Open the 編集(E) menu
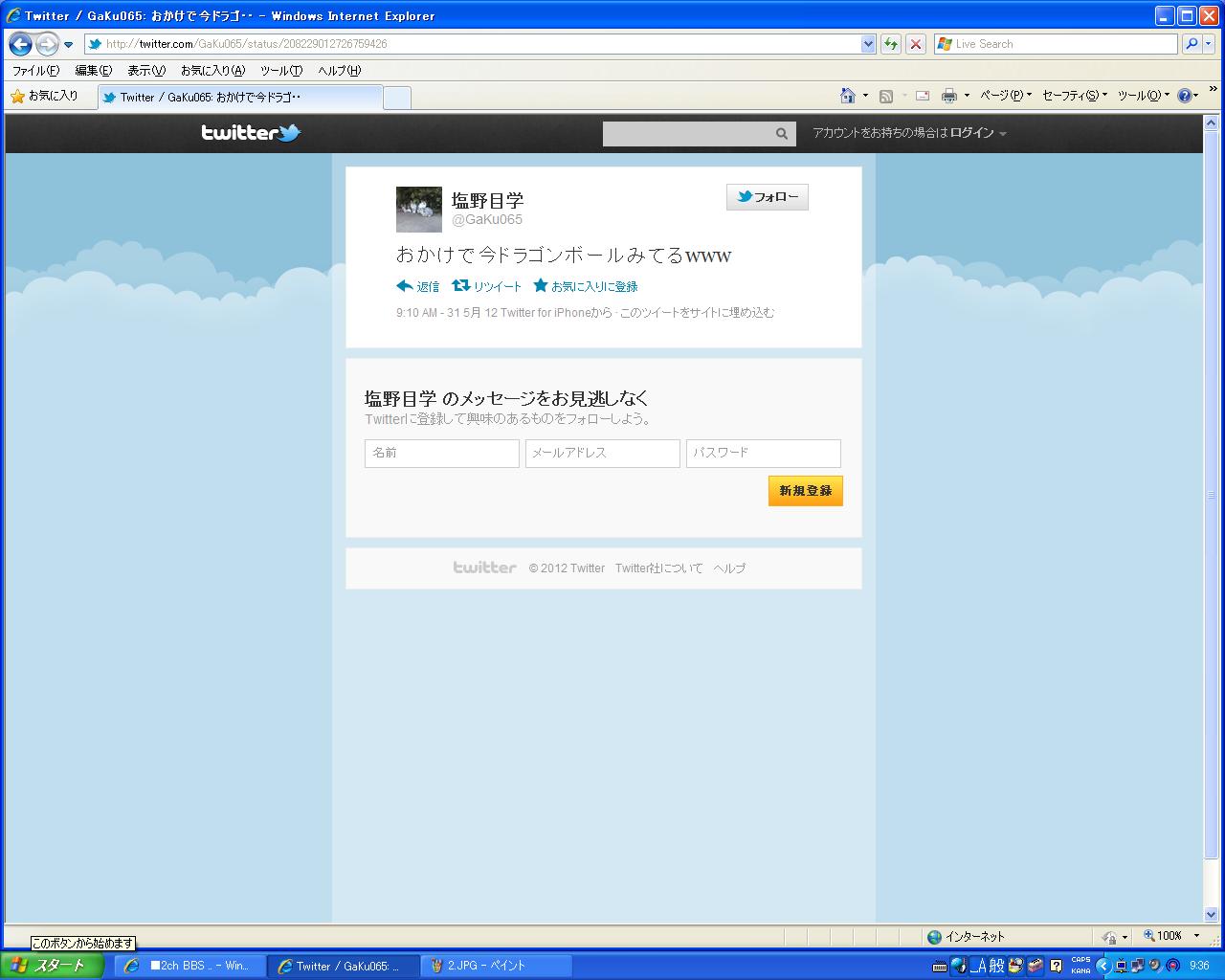 [93, 71]
